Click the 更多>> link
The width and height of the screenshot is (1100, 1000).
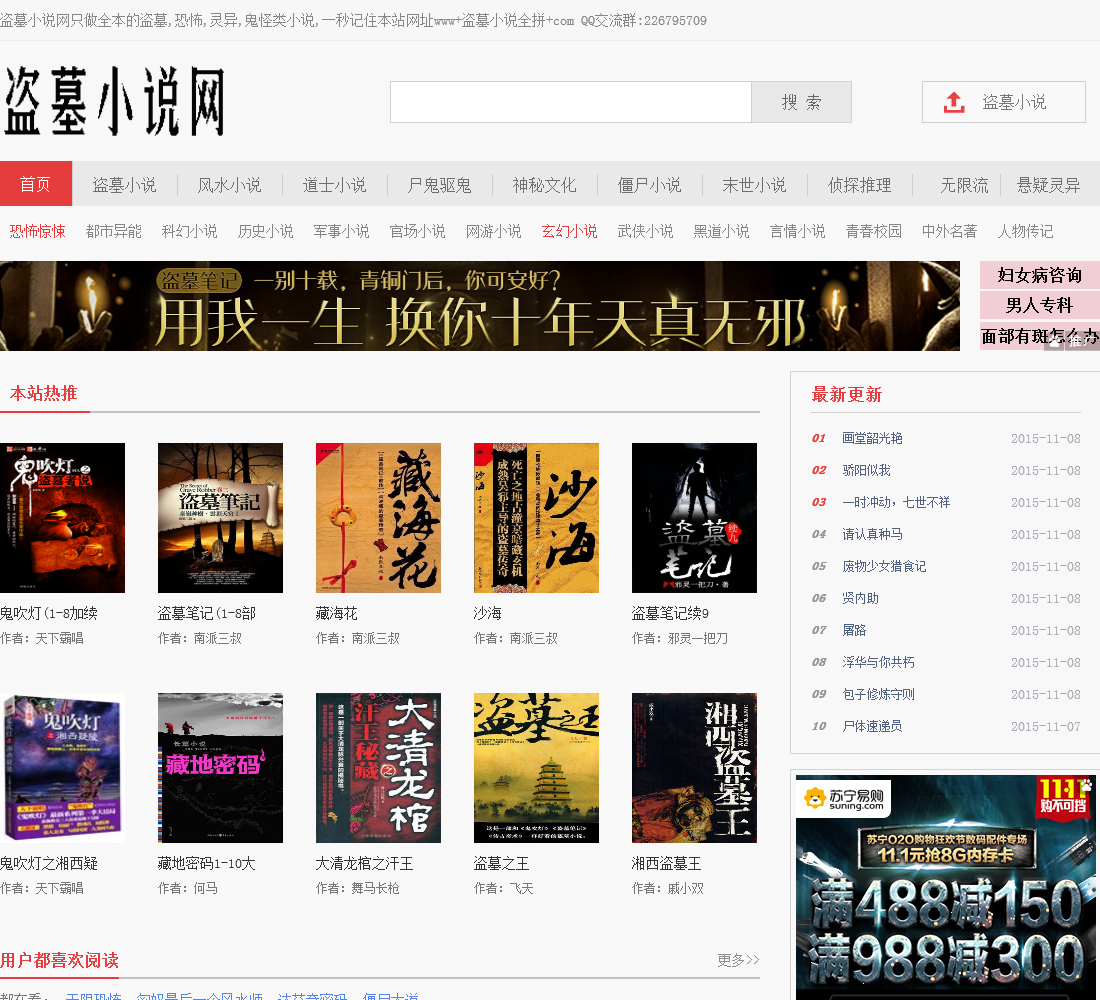(x=738, y=959)
